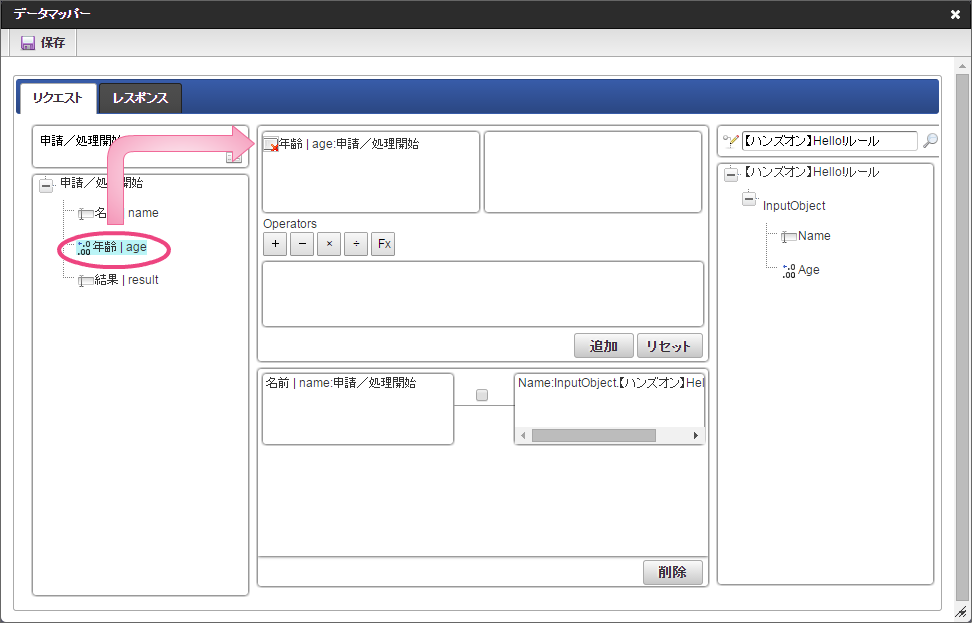Click the multiply operator button
The height and width of the screenshot is (623, 972).
328,244
